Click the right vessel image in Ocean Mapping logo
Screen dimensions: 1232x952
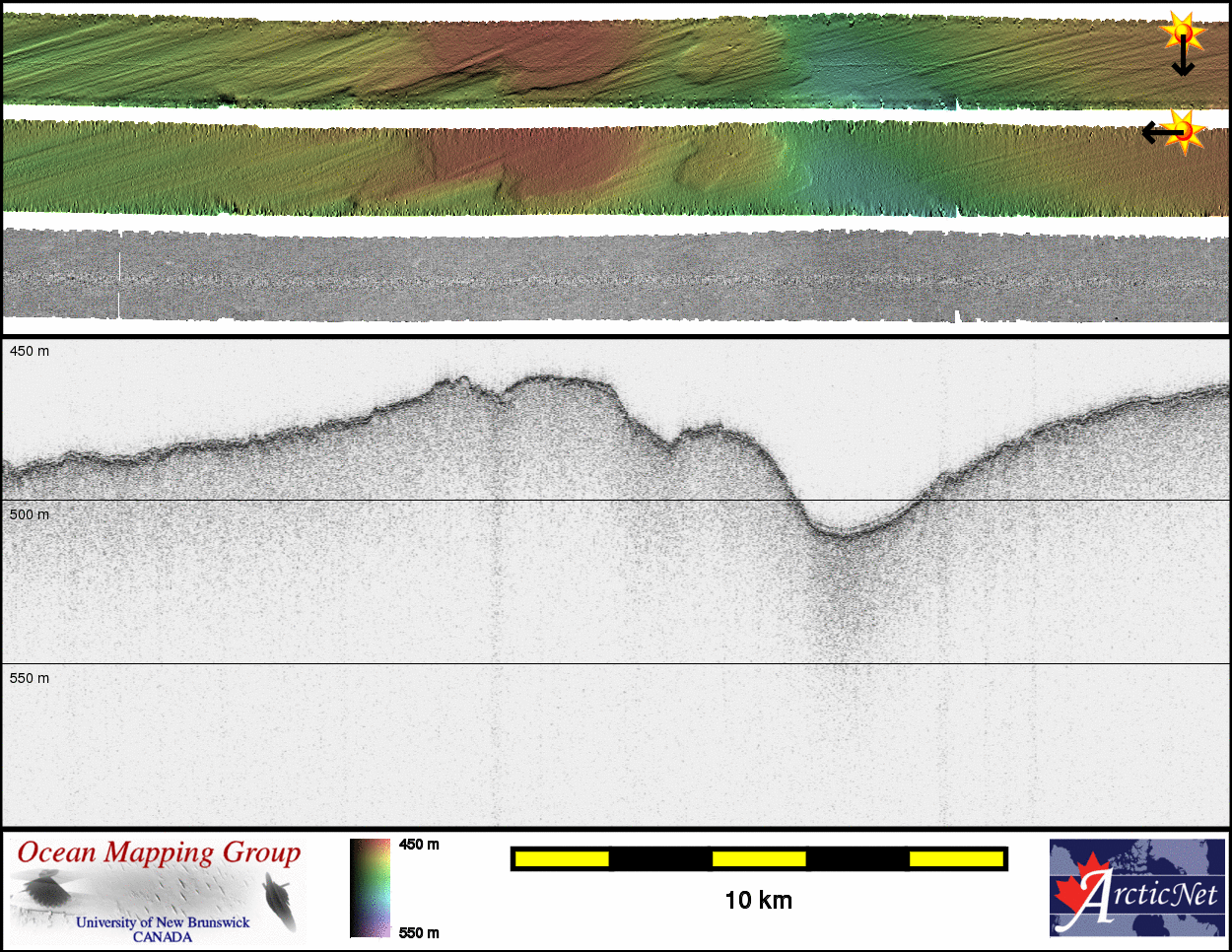point(280,901)
